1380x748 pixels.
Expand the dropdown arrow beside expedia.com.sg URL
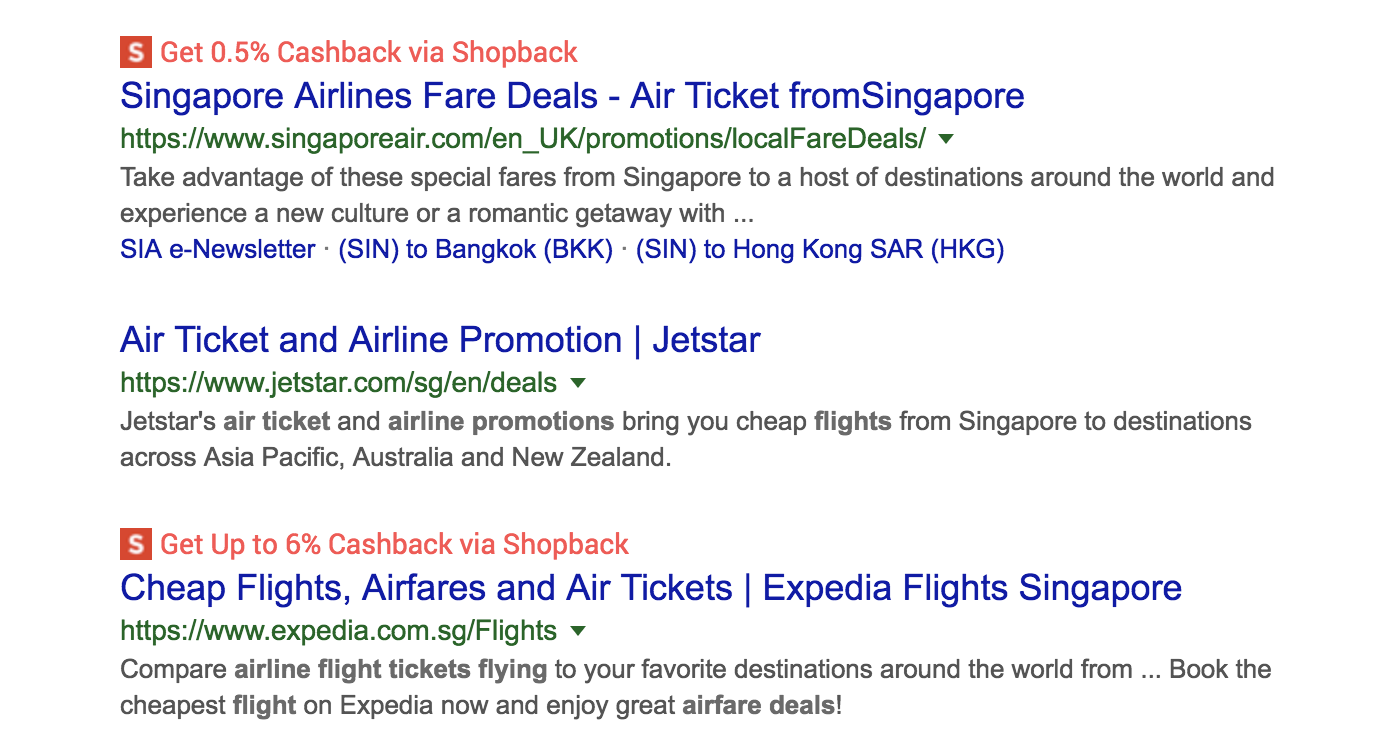(x=577, y=631)
